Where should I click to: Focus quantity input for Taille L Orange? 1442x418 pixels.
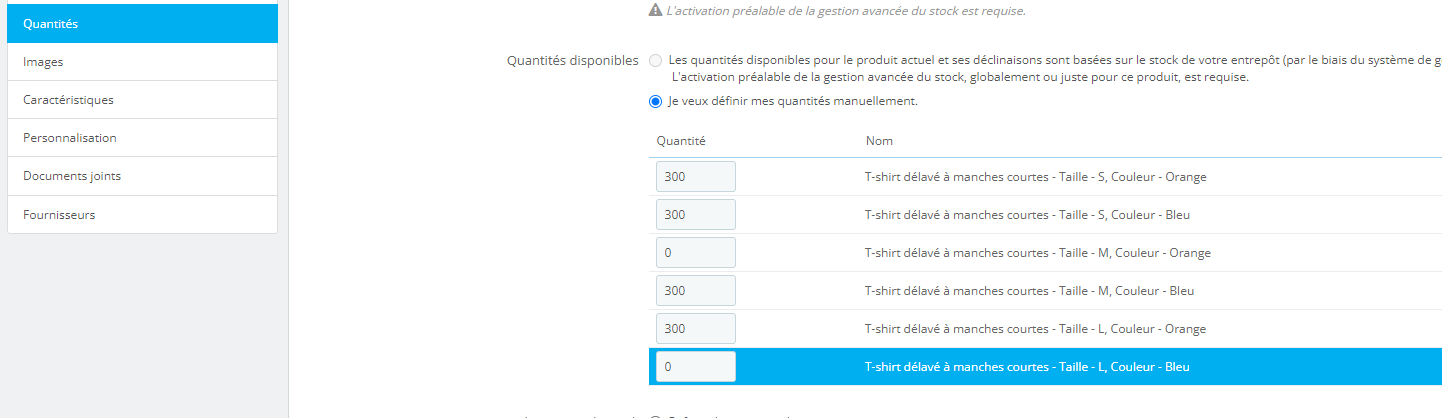(695, 329)
